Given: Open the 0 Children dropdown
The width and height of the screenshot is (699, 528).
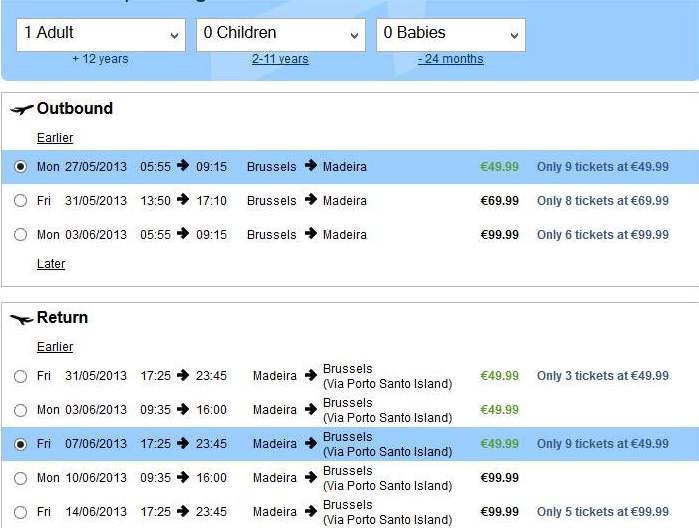Looking at the screenshot, I should 281,35.
